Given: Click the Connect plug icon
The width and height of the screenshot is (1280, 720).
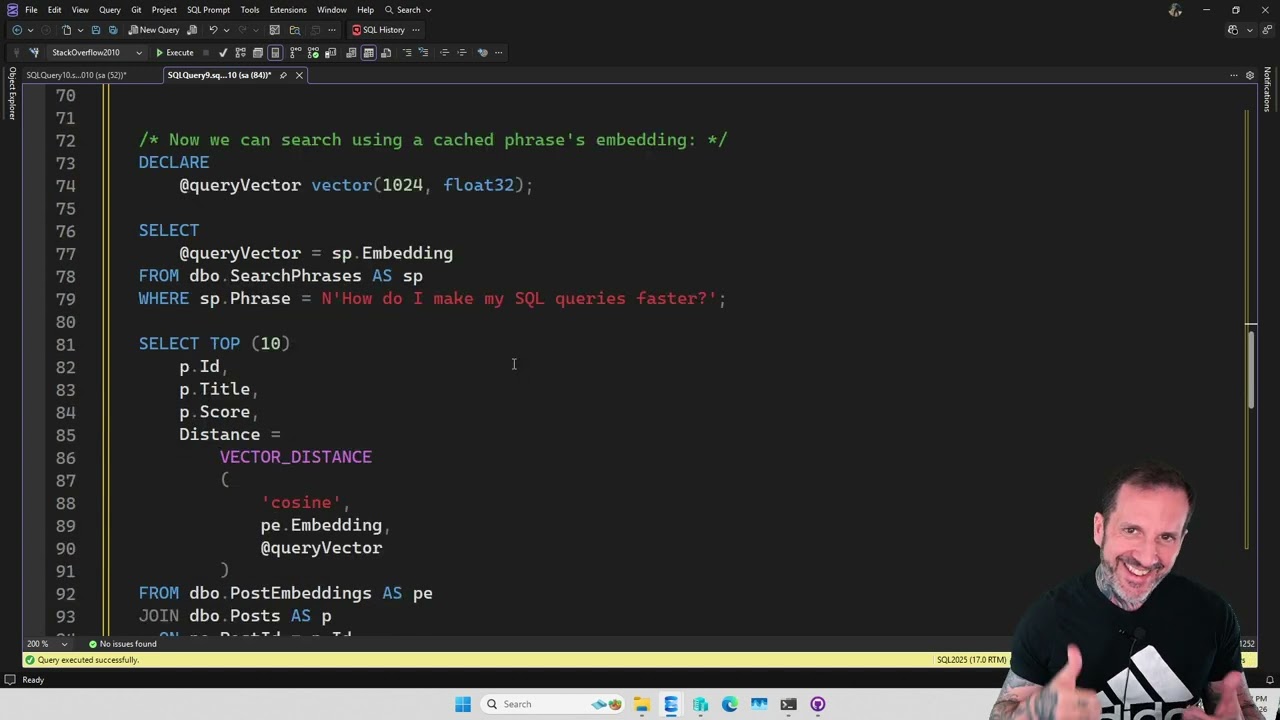Looking at the screenshot, I should (x=17, y=53).
